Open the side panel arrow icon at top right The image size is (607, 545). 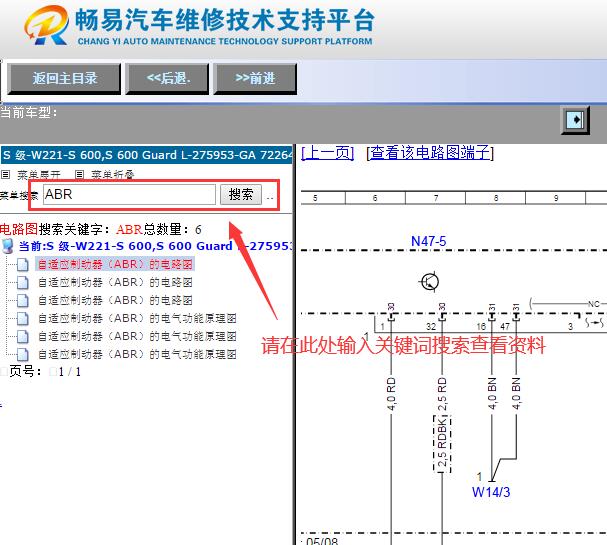click(x=576, y=120)
